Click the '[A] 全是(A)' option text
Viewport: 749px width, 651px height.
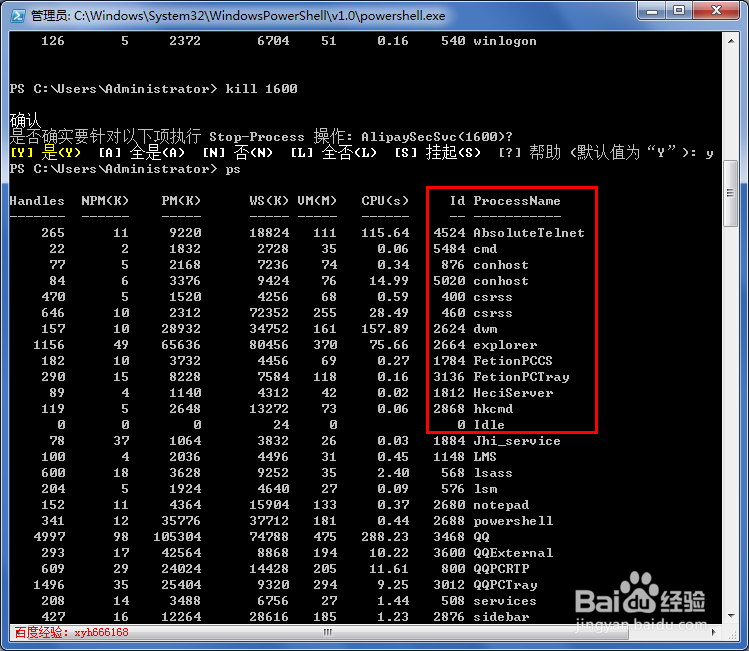tap(141, 153)
